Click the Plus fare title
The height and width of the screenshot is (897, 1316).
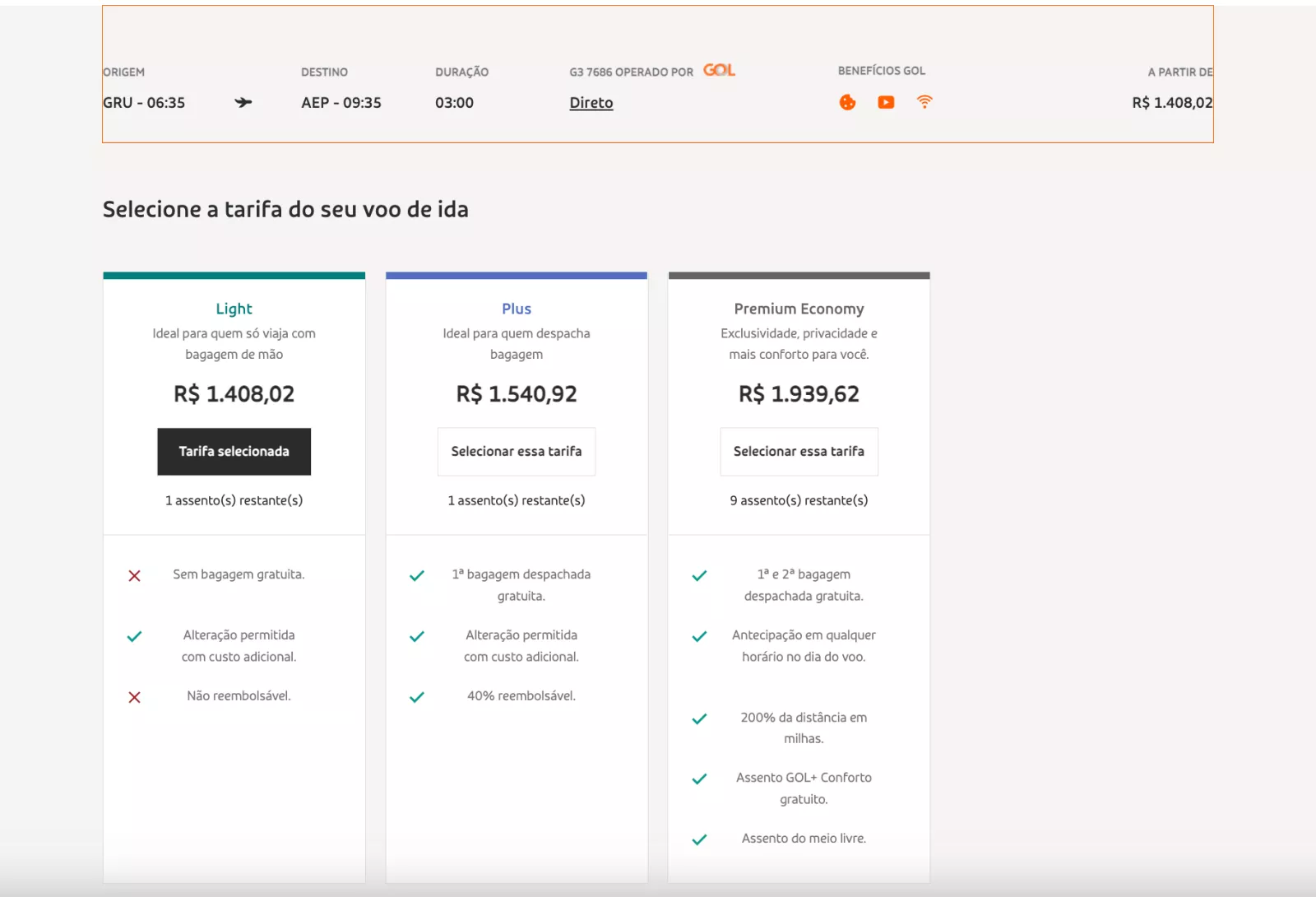pos(517,309)
